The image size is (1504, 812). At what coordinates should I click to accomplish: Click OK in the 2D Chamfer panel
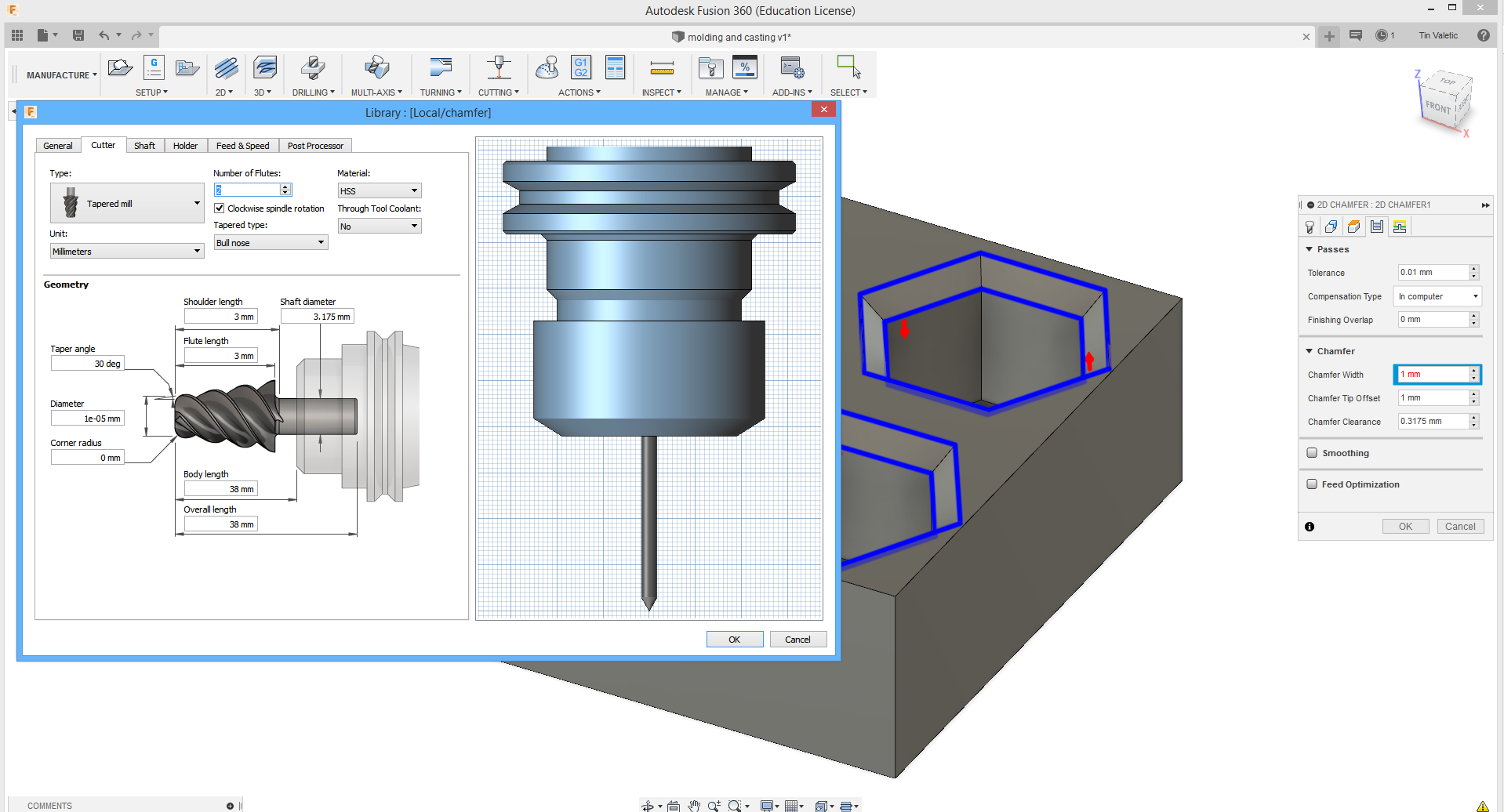point(1405,527)
